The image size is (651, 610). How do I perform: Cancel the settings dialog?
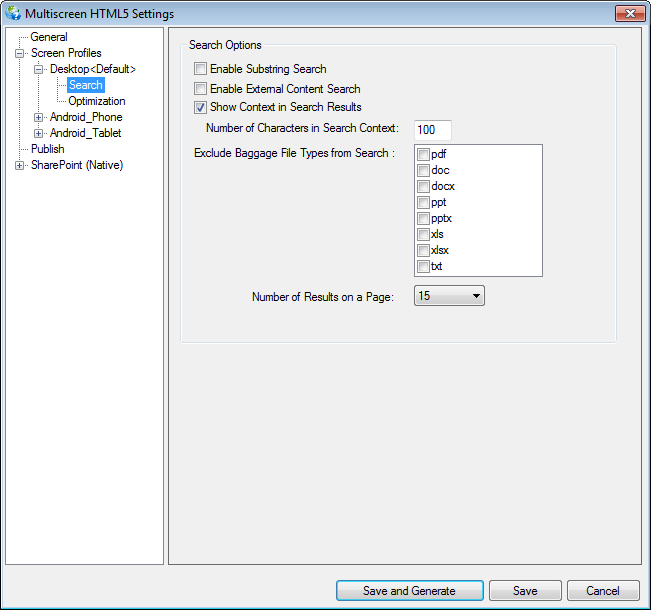point(603,591)
